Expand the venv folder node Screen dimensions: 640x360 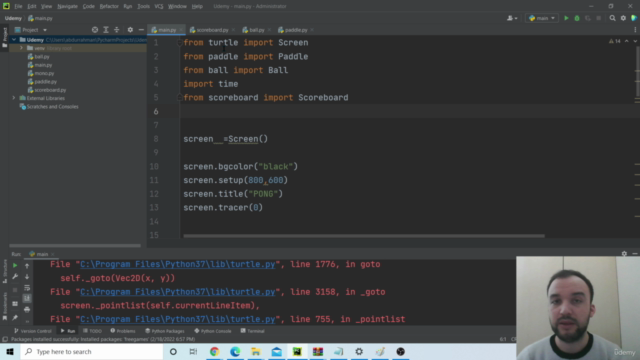(21, 48)
